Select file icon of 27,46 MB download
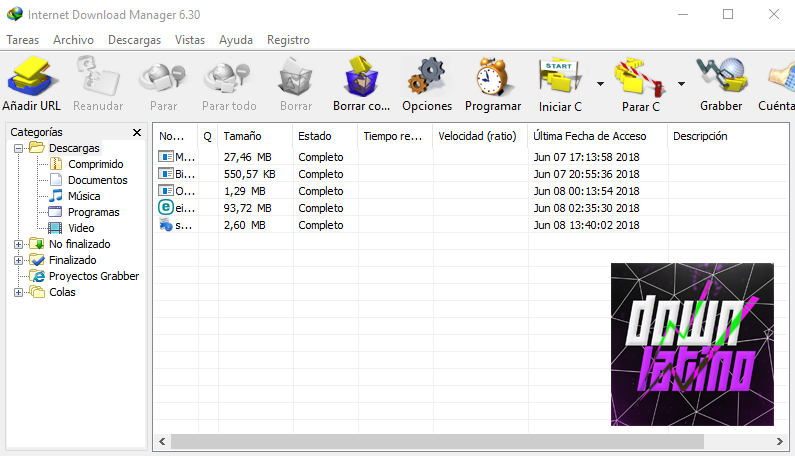Viewport: 795px width, 456px height. tap(166, 157)
